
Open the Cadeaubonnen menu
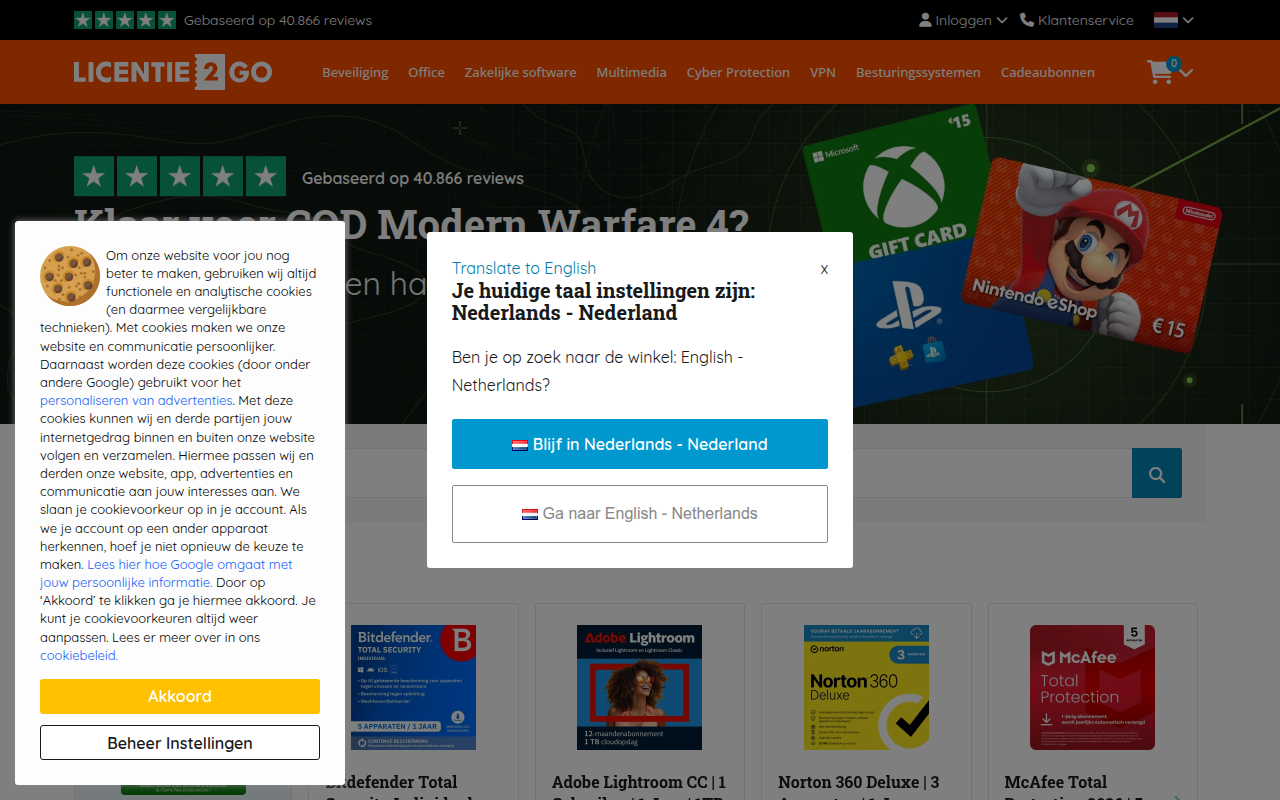(1048, 72)
